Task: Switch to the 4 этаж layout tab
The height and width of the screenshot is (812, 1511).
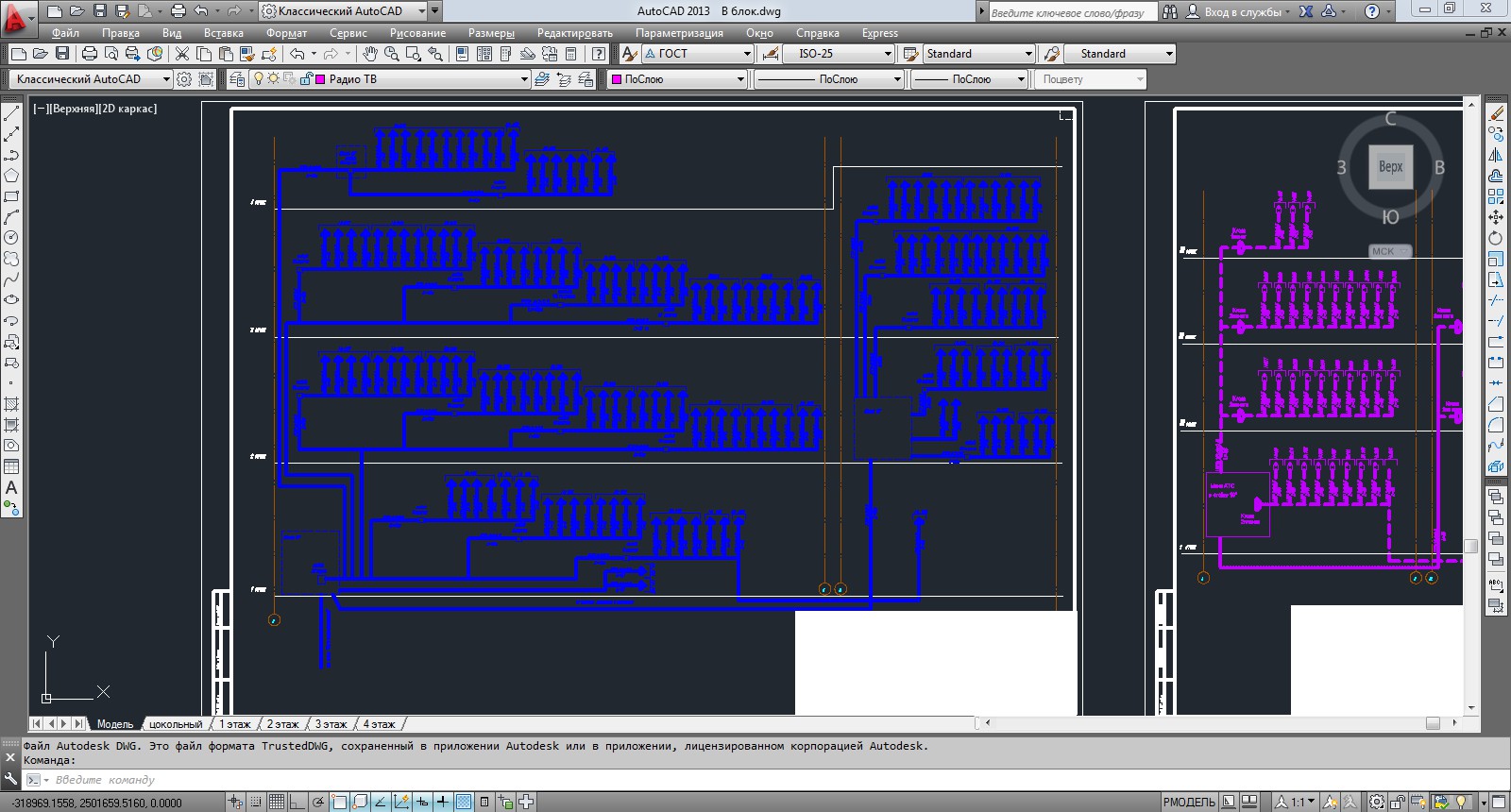Action: click(x=379, y=724)
